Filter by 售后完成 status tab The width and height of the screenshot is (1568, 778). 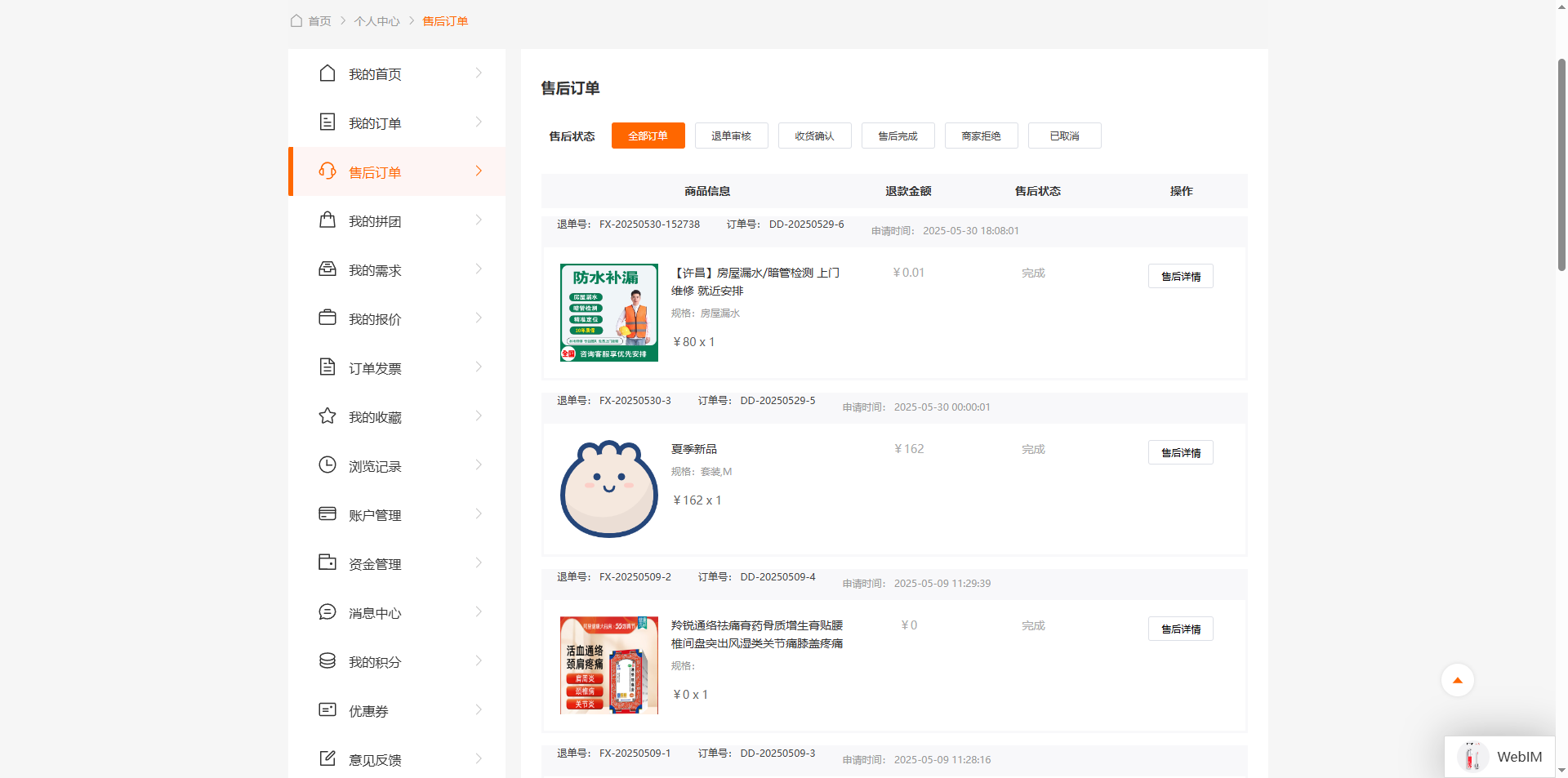click(x=898, y=136)
